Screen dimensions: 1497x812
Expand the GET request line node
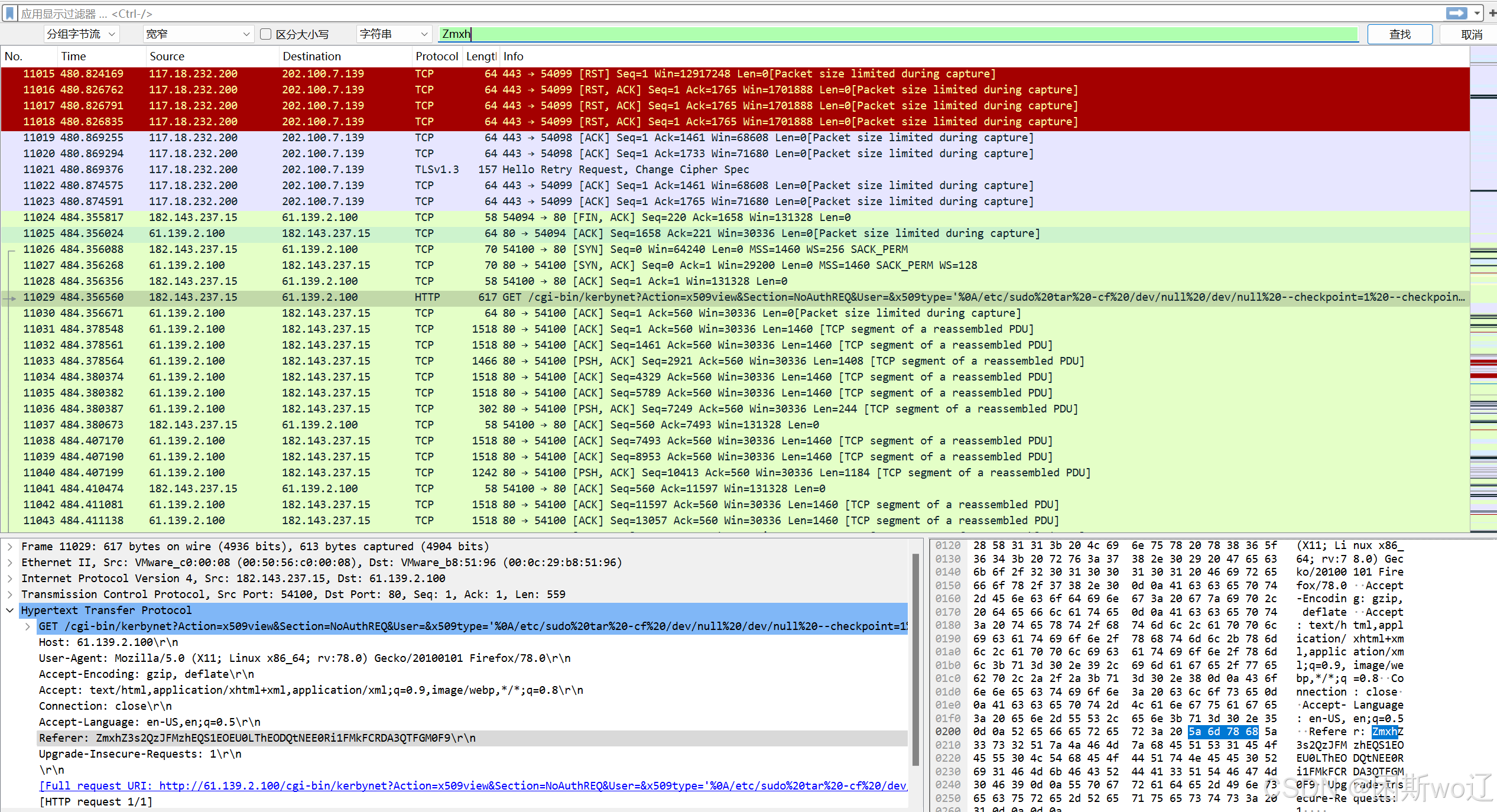point(28,626)
